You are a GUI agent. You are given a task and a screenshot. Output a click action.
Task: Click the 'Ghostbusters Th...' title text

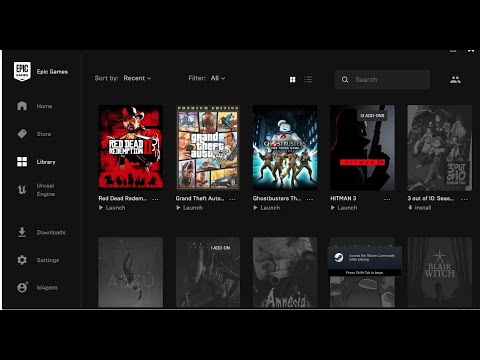tap(277, 198)
